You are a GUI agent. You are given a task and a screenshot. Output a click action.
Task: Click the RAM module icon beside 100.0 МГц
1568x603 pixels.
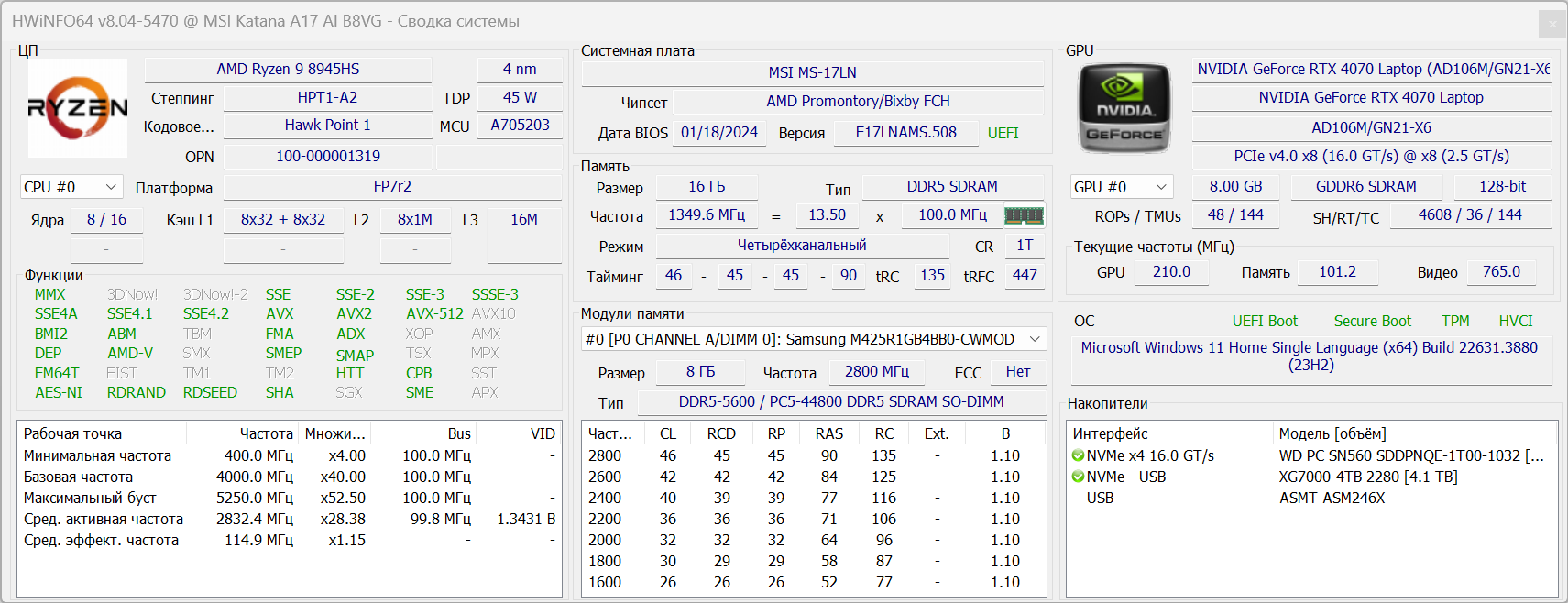pos(1024,215)
